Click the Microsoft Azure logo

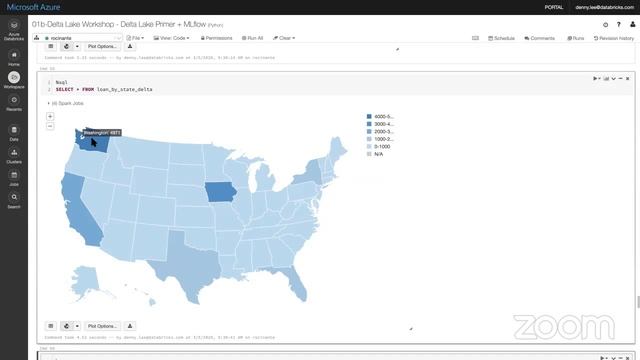[x=33, y=7]
